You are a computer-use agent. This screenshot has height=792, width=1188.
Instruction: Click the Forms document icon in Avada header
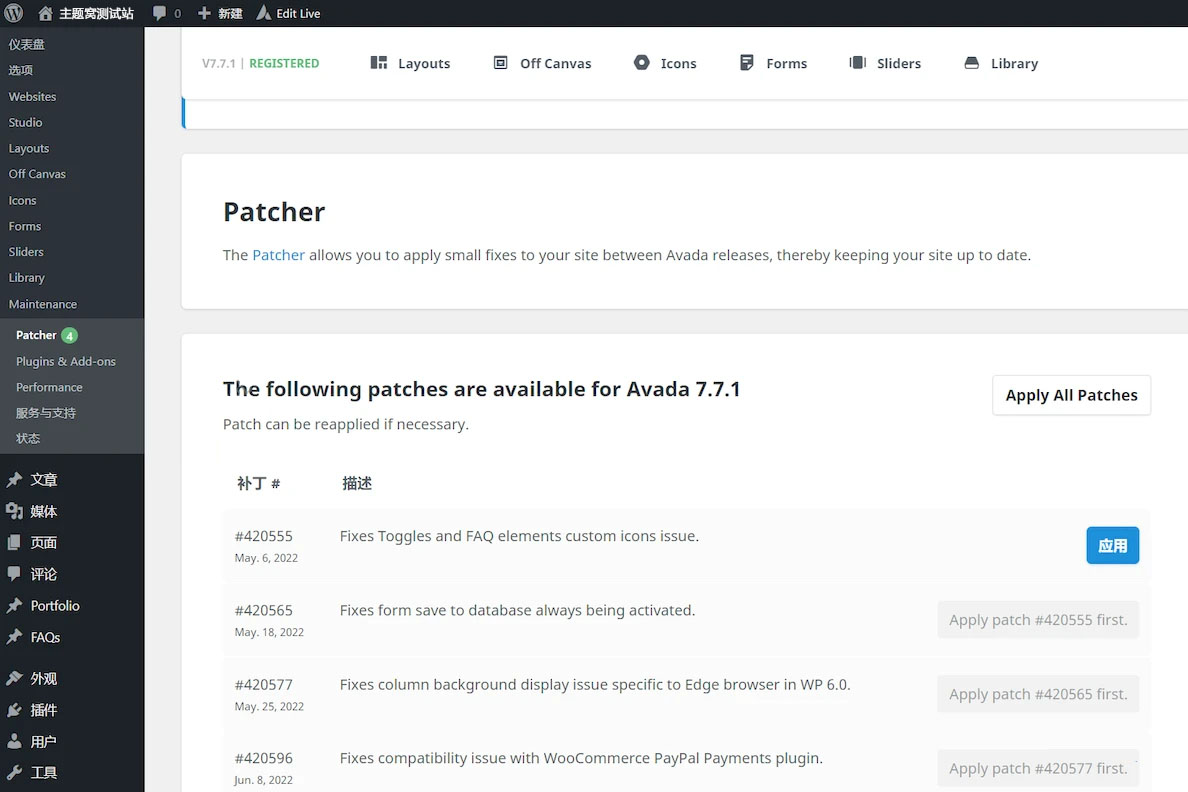(x=746, y=63)
